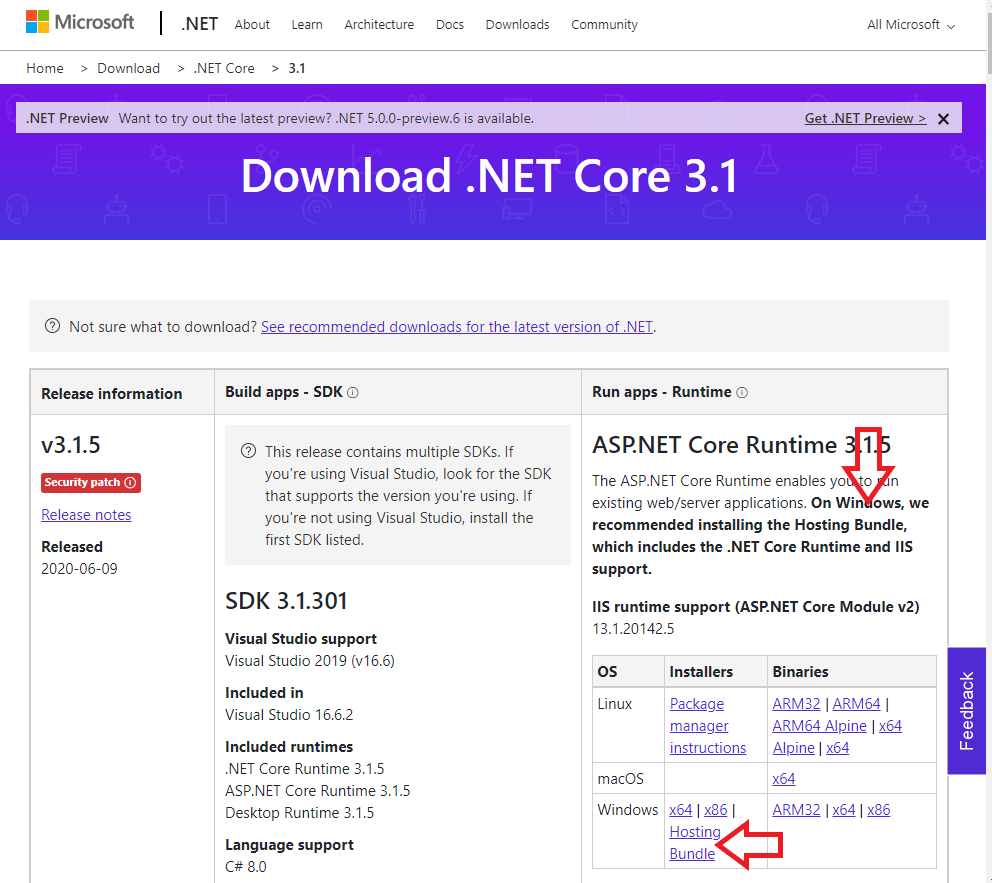Open Linux Package manager instructions link
This screenshot has height=883, width=992.
[707, 726]
